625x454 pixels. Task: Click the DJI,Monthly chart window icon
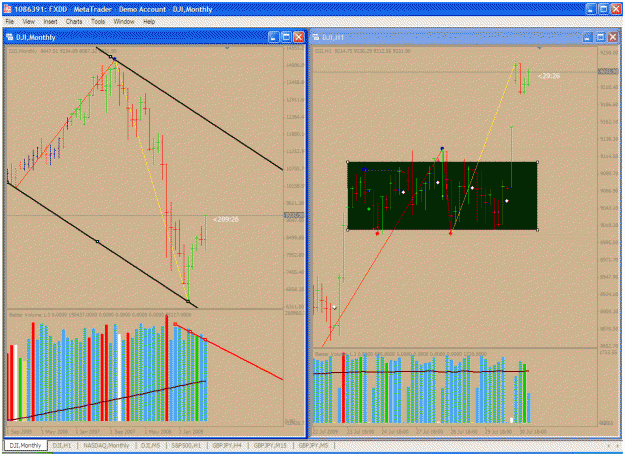point(10,37)
